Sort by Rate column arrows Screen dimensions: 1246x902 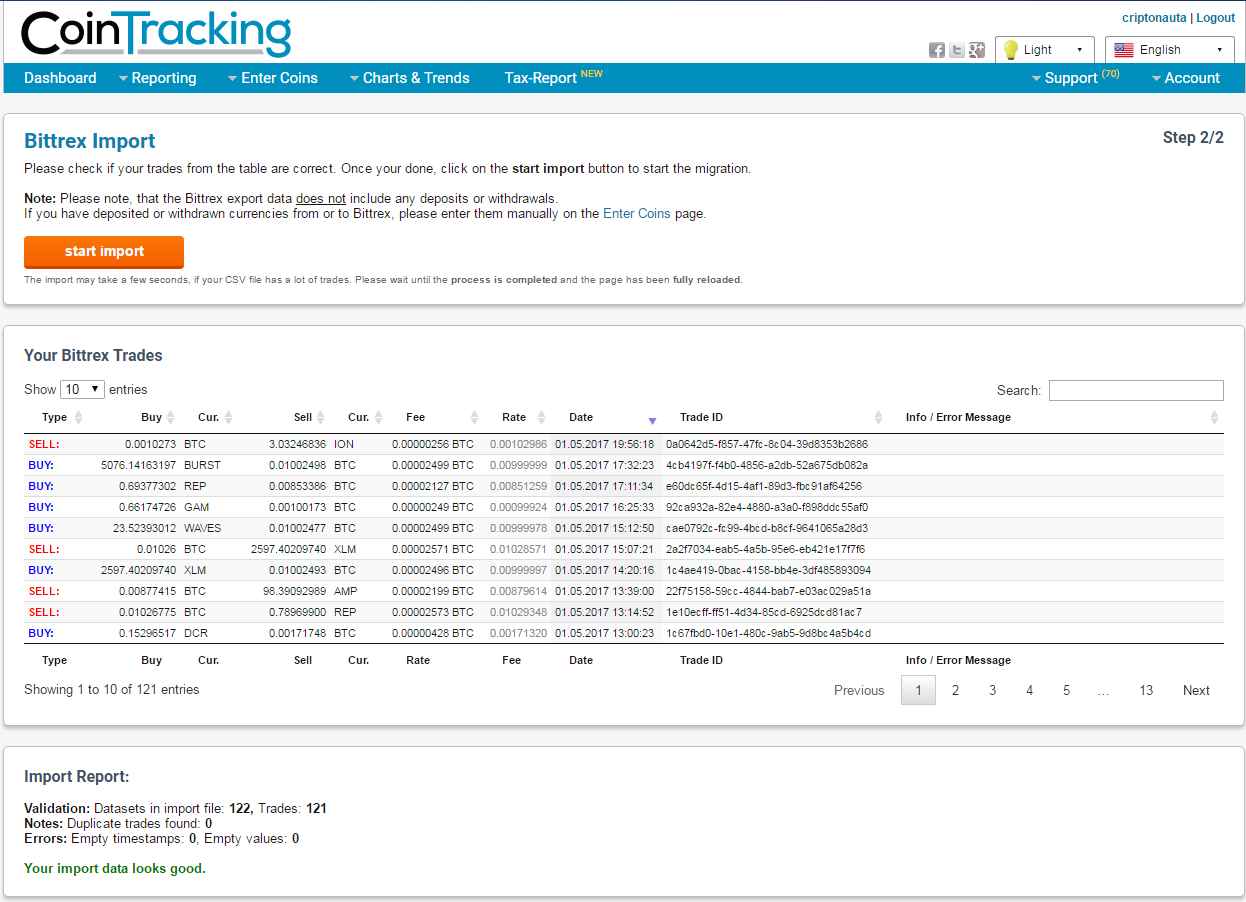coord(541,418)
